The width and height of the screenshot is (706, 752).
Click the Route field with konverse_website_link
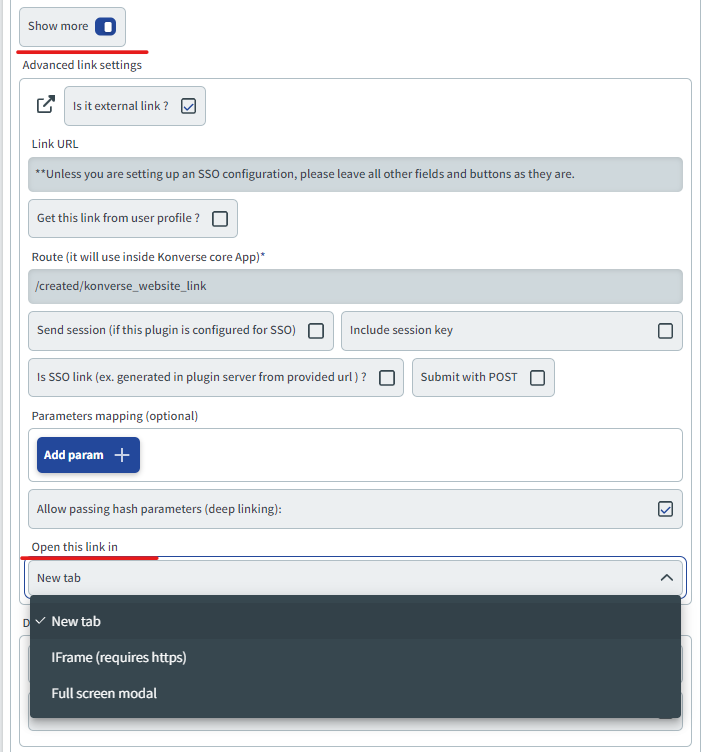pyautogui.click(x=355, y=286)
